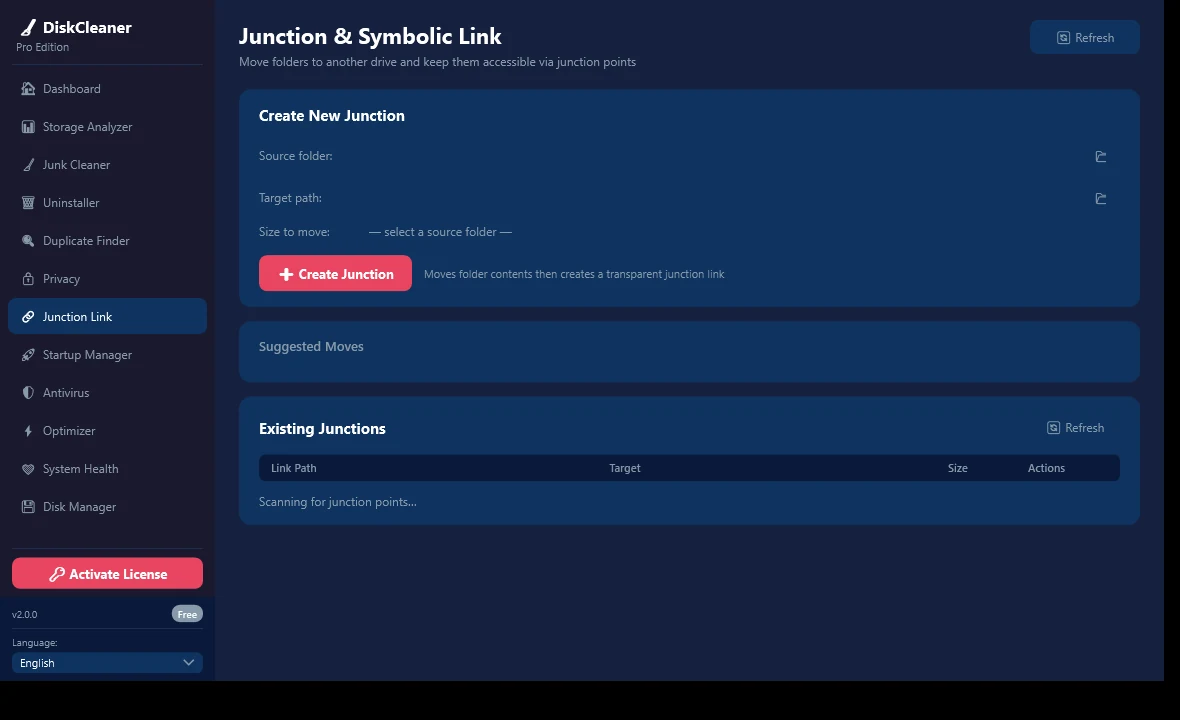Click the Junction & Symbolic Link title
Viewport: 1180px width, 720px height.
[370, 36]
